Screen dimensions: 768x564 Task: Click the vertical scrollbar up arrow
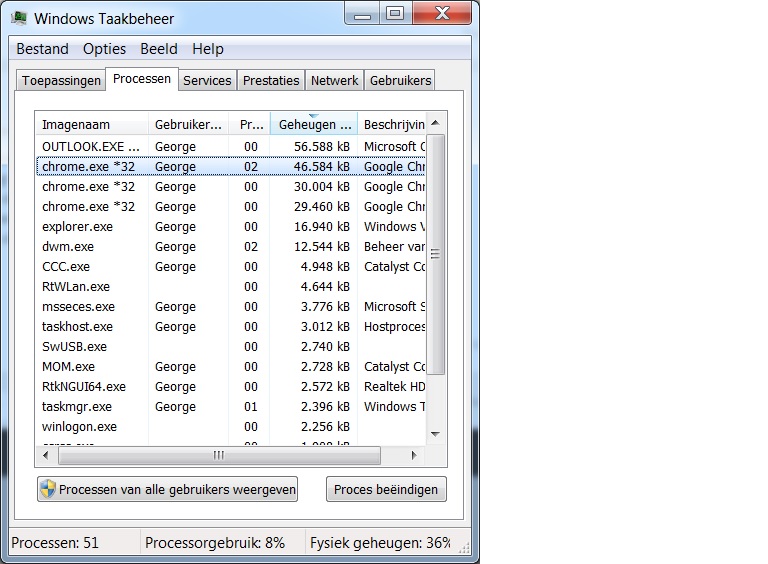(x=435, y=123)
